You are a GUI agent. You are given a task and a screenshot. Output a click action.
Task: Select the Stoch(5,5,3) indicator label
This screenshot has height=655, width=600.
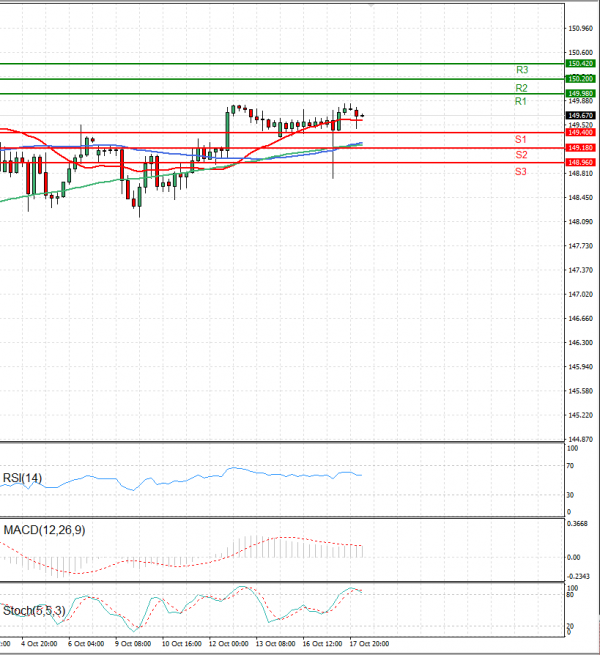point(34,611)
